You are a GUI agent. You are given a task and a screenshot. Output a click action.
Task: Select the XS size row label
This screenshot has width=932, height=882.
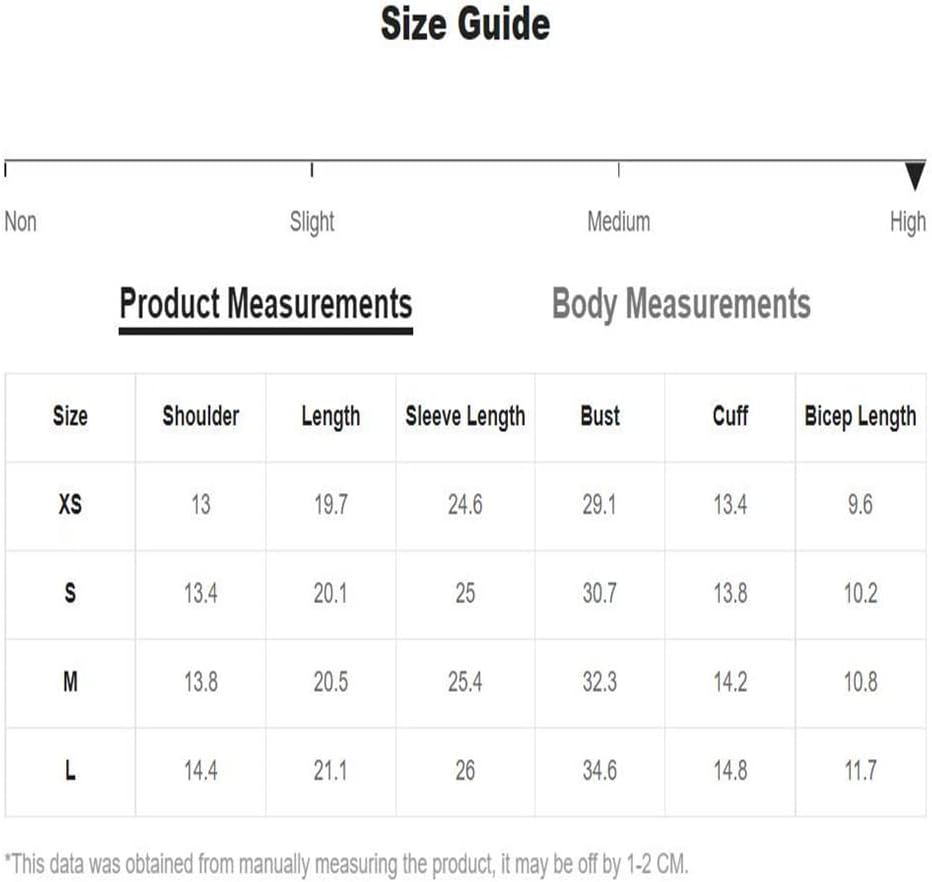[x=70, y=505]
